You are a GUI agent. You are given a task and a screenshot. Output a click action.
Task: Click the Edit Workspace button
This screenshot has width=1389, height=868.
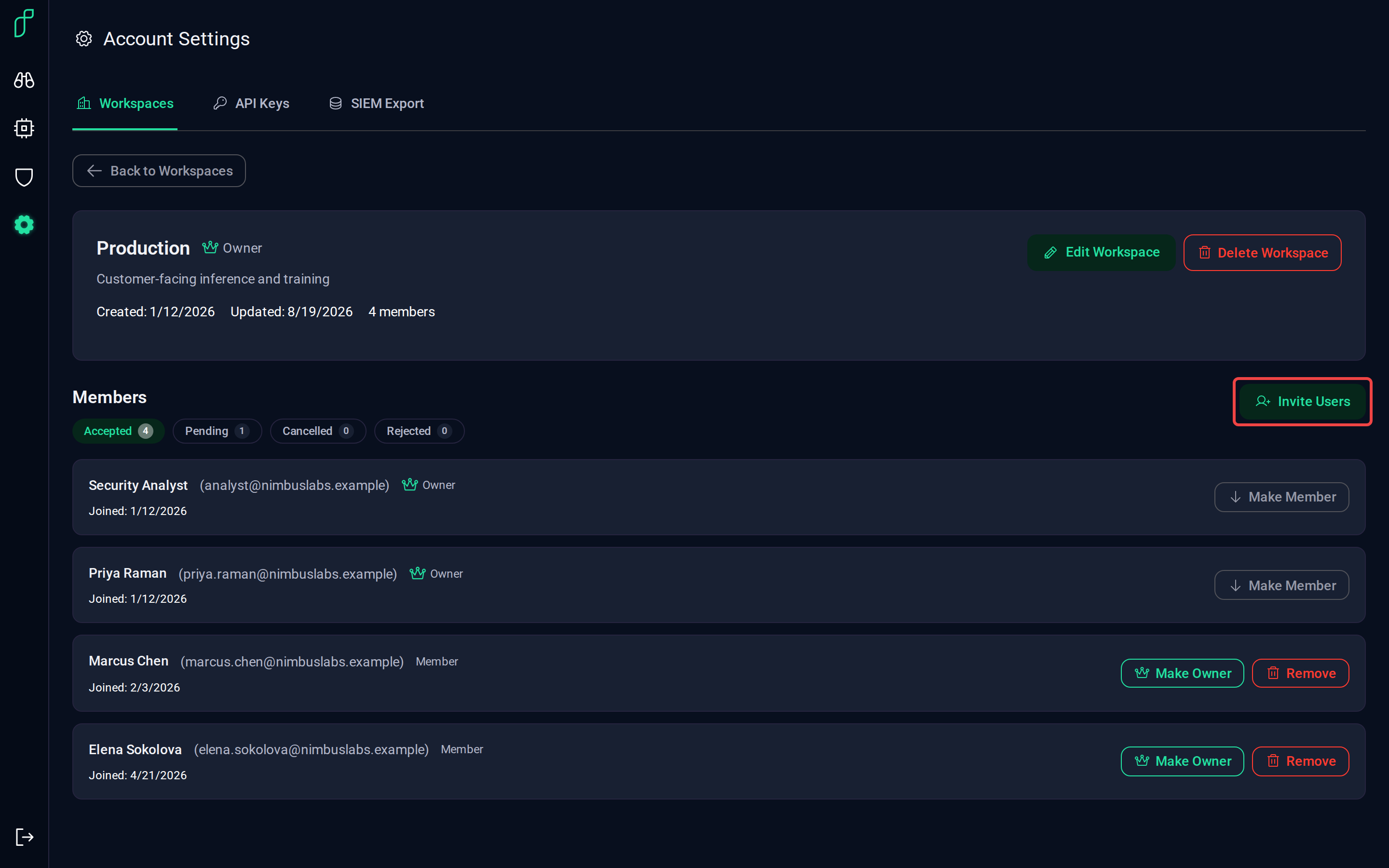point(1101,252)
